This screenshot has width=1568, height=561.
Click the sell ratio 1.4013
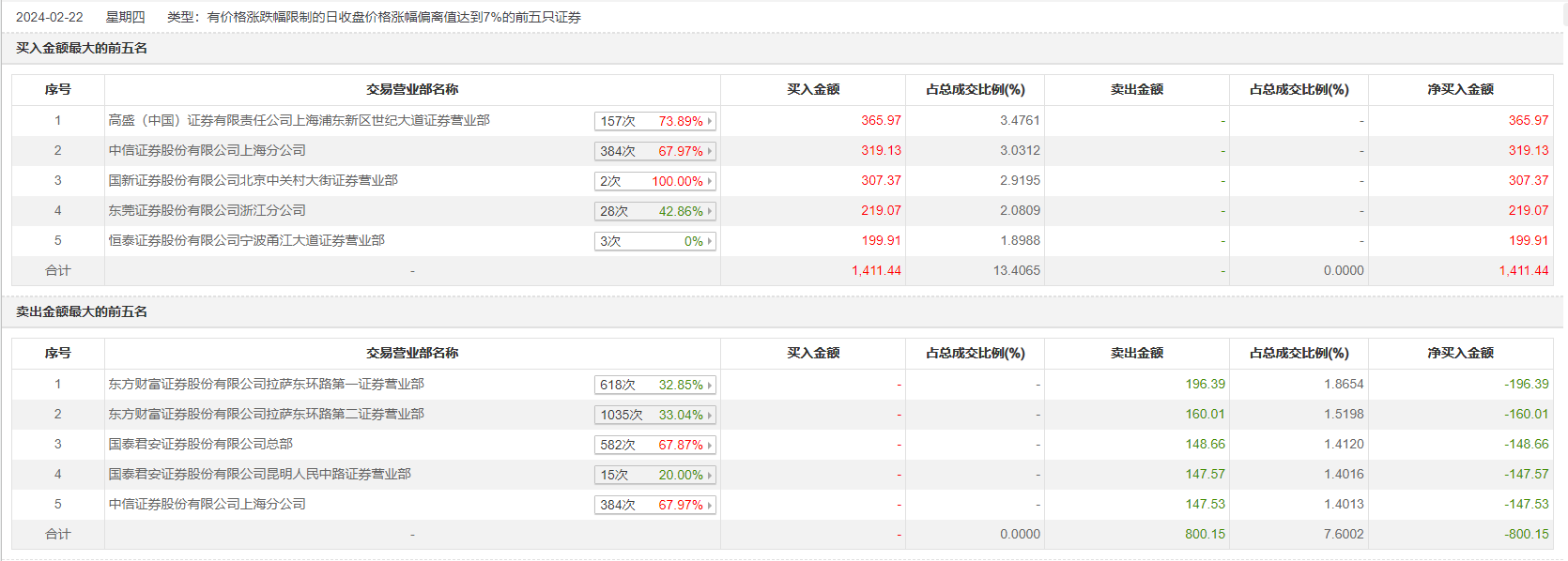(1344, 504)
